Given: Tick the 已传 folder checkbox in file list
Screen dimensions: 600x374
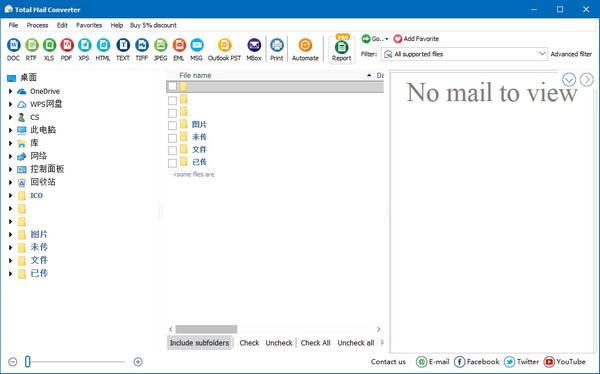Looking at the screenshot, I should [173, 163].
